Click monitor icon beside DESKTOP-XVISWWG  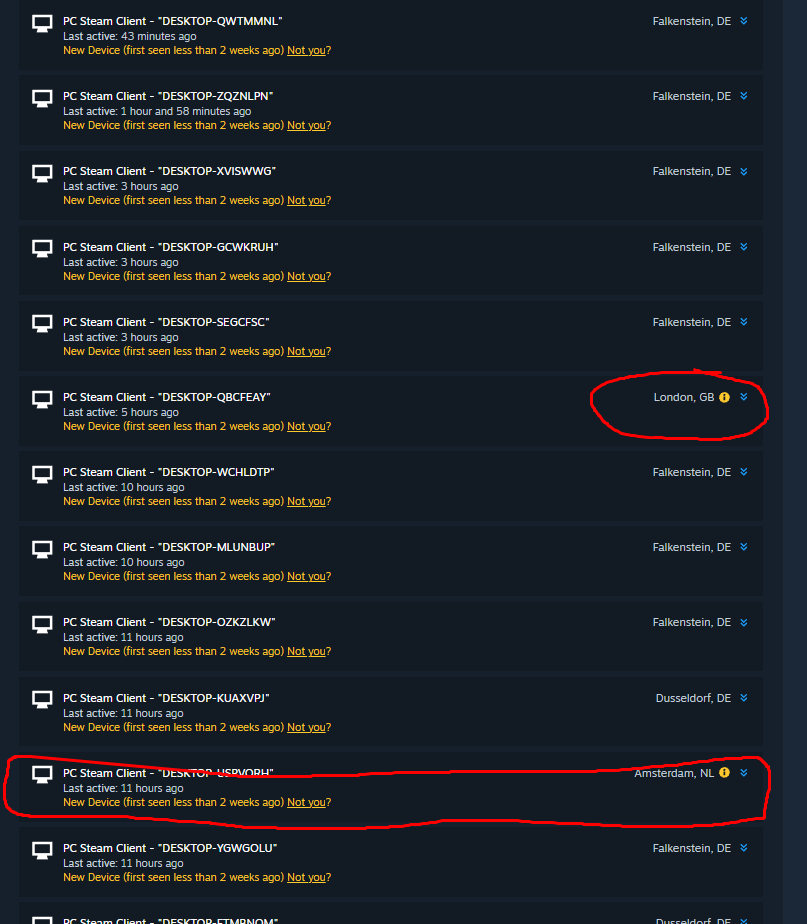click(x=42, y=174)
